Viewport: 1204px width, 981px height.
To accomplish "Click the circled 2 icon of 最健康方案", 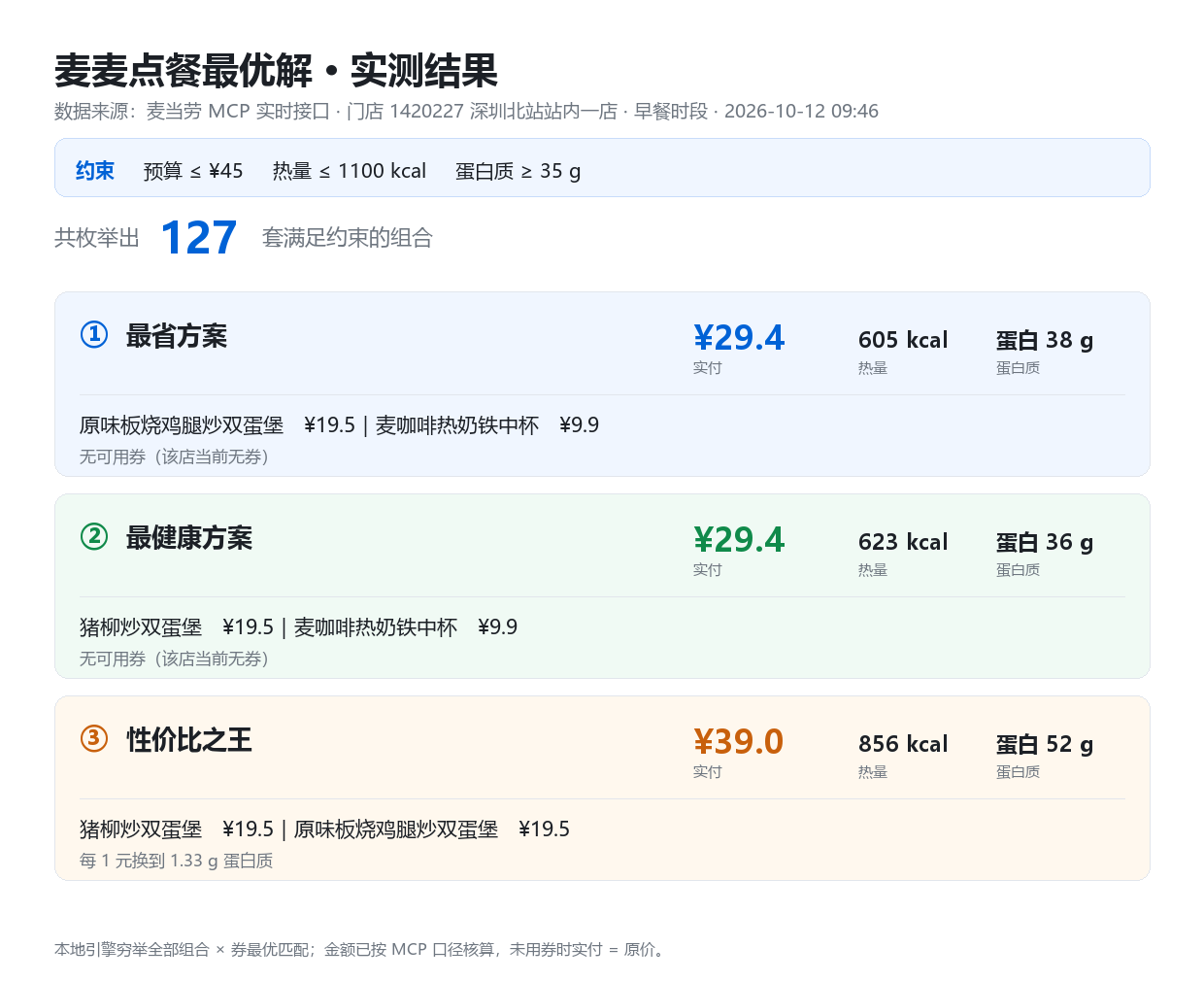I will point(94,537).
